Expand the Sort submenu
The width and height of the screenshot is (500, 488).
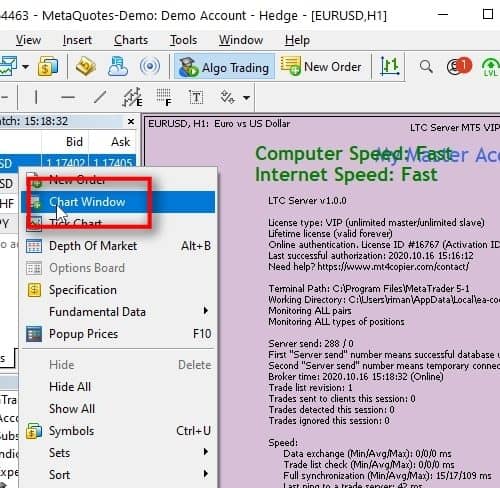click(x=118, y=475)
